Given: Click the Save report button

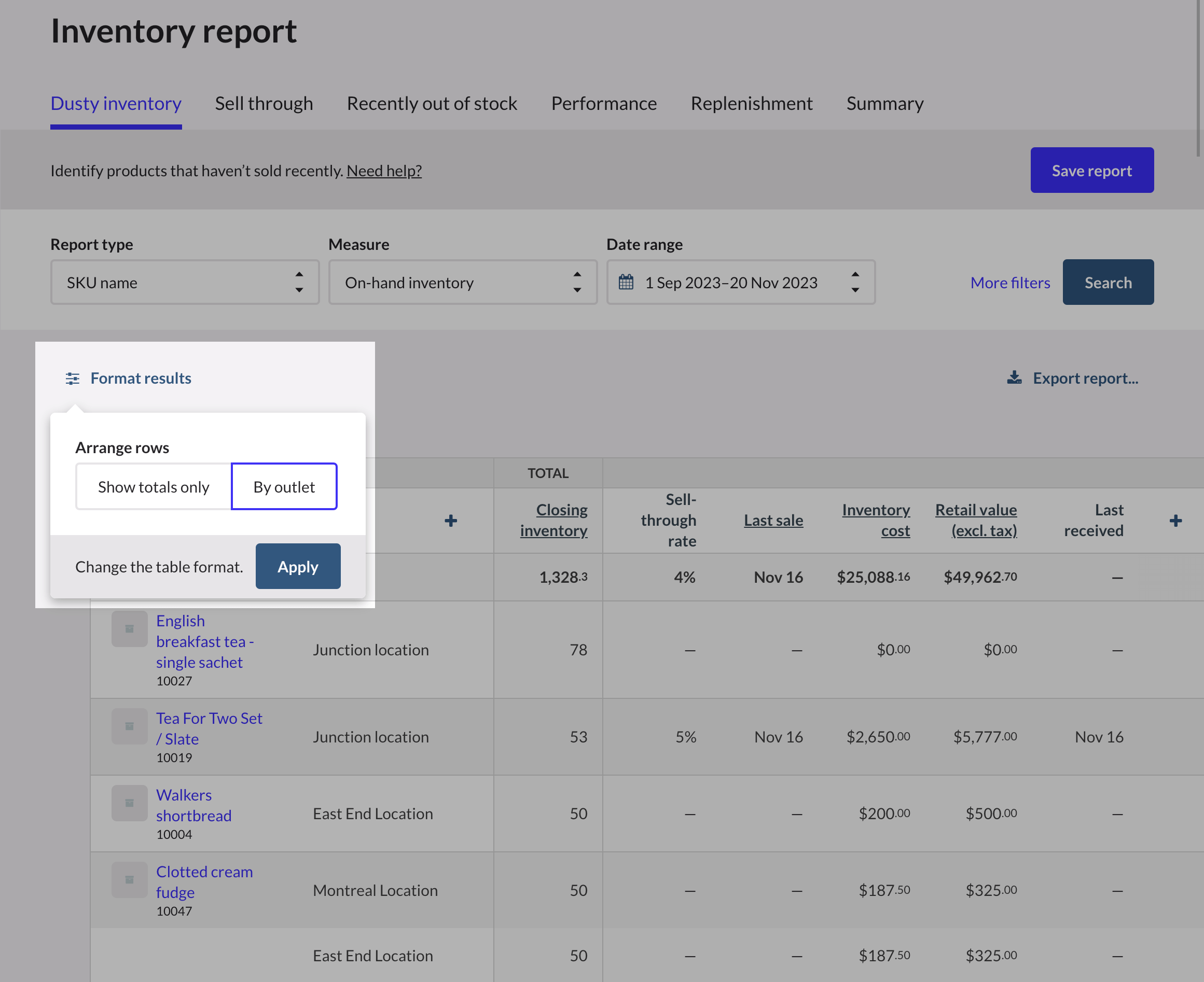Looking at the screenshot, I should 1091,170.
